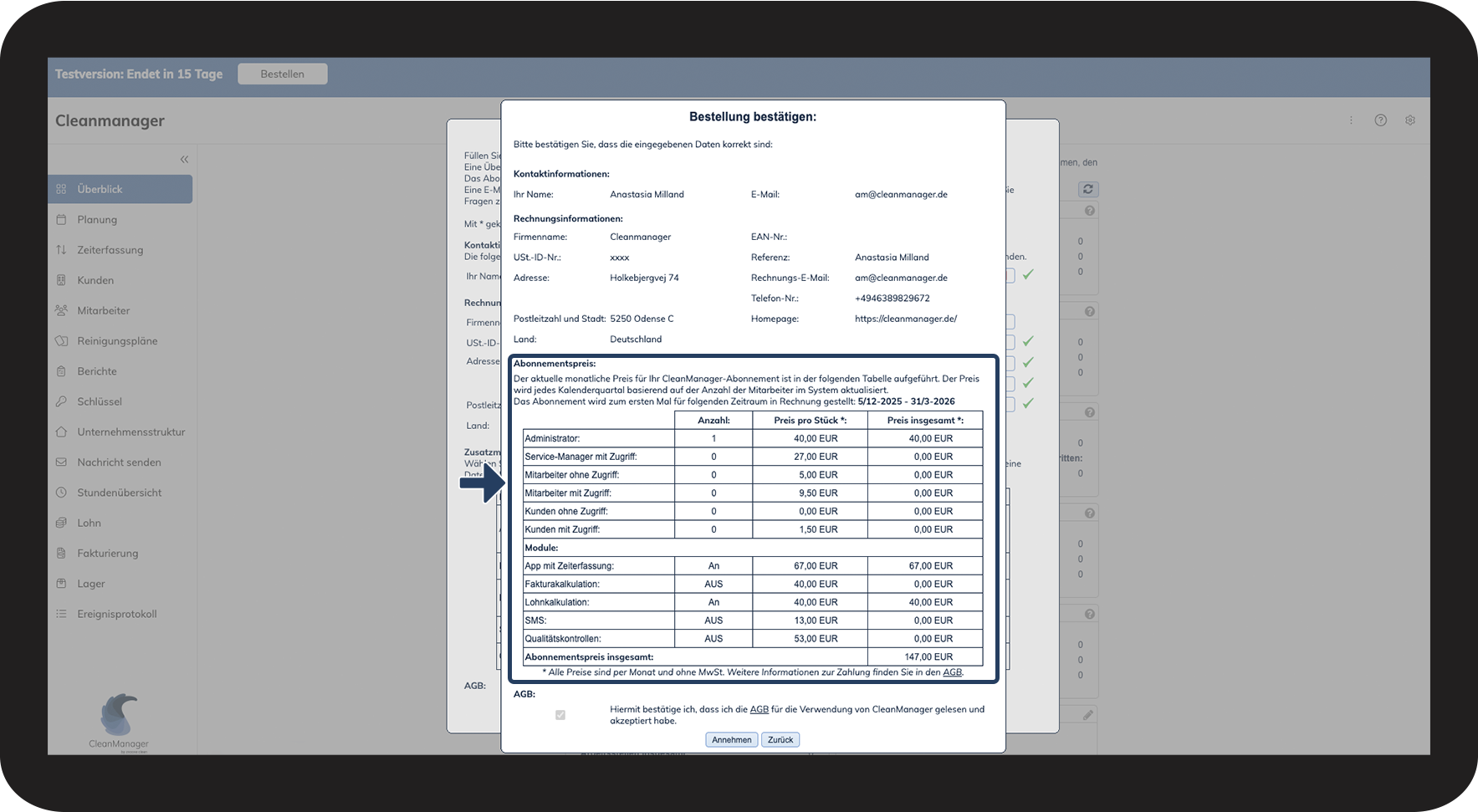
Task: Open the help question mark icon
Action: [1381, 120]
